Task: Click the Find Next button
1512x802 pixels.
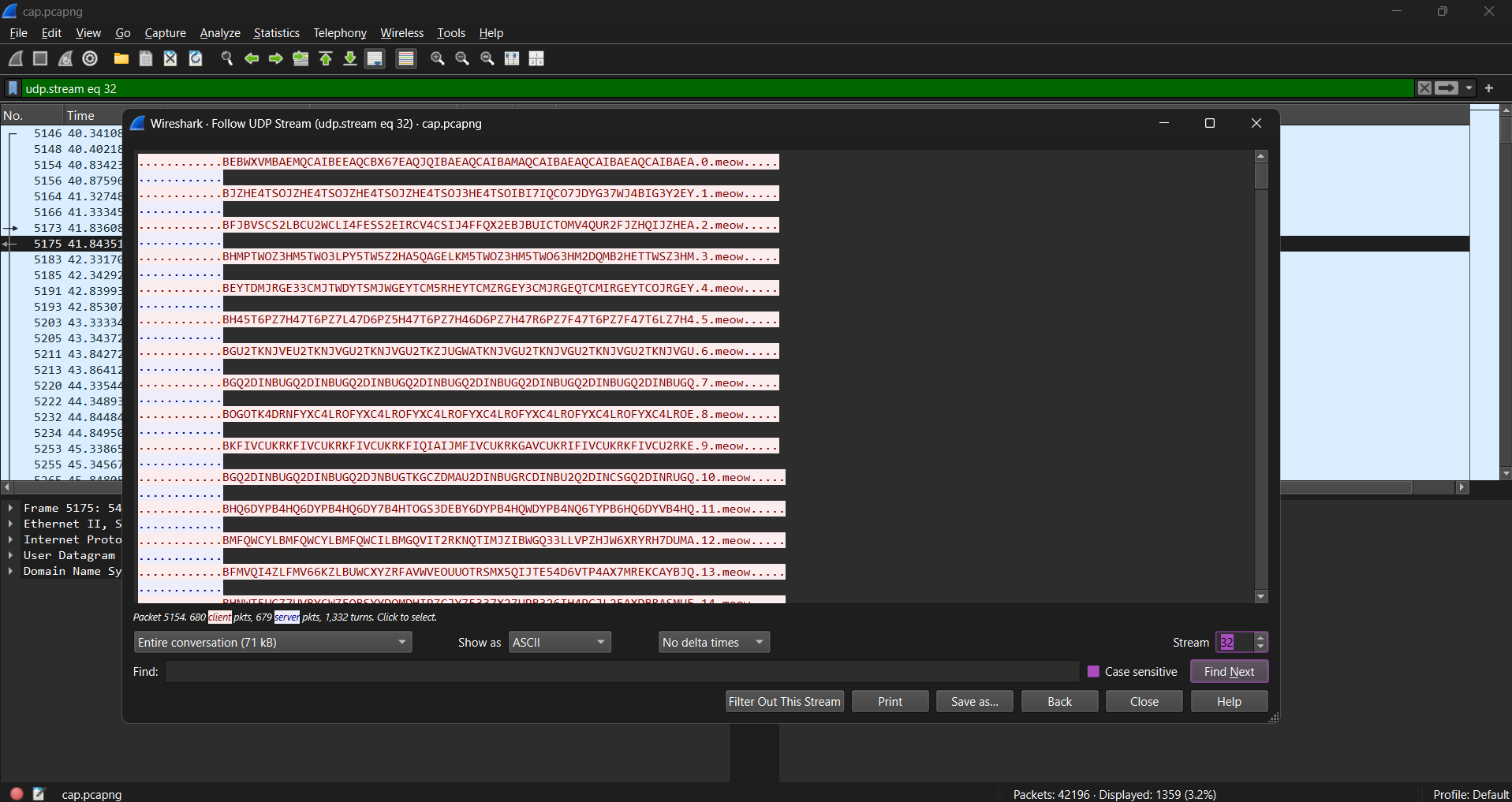Action: click(x=1228, y=671)
